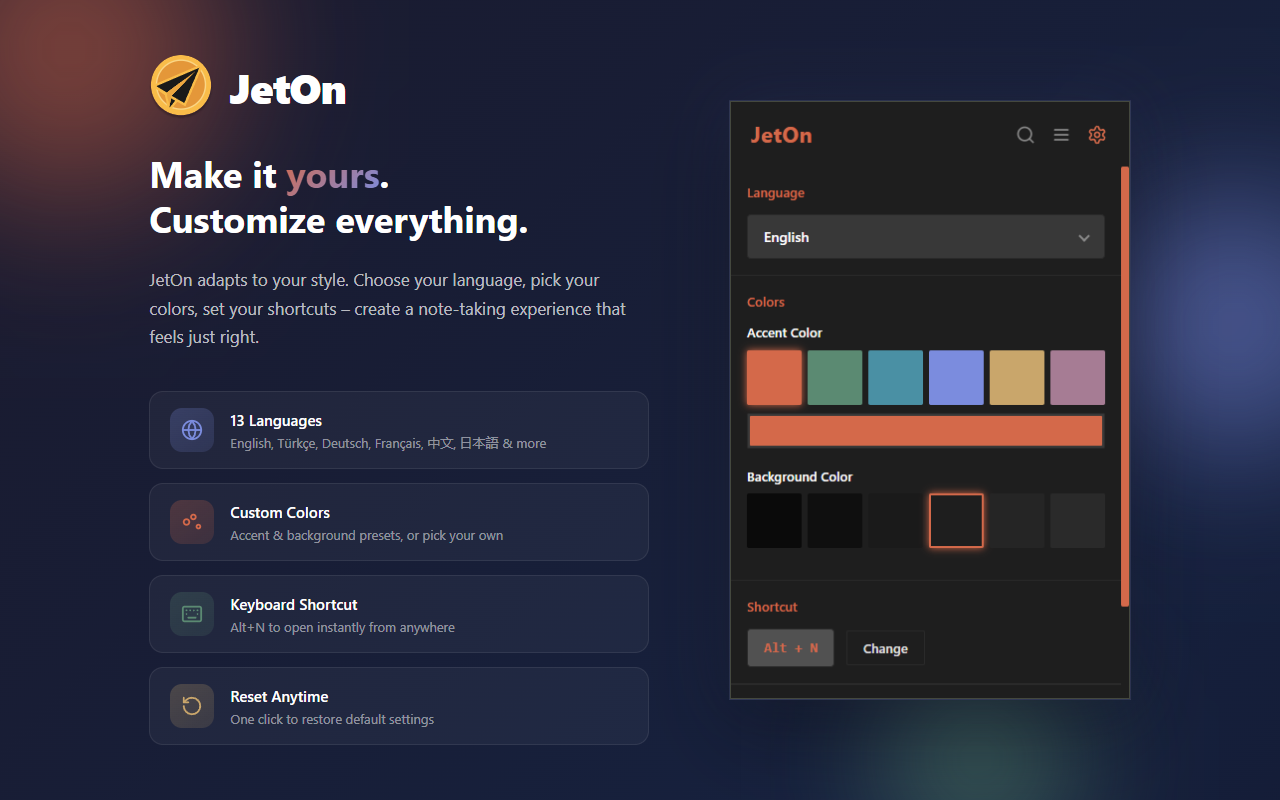Select the darkest background color swatch
This screenshot has width=1280, height=800.
(x=774, y=520)
